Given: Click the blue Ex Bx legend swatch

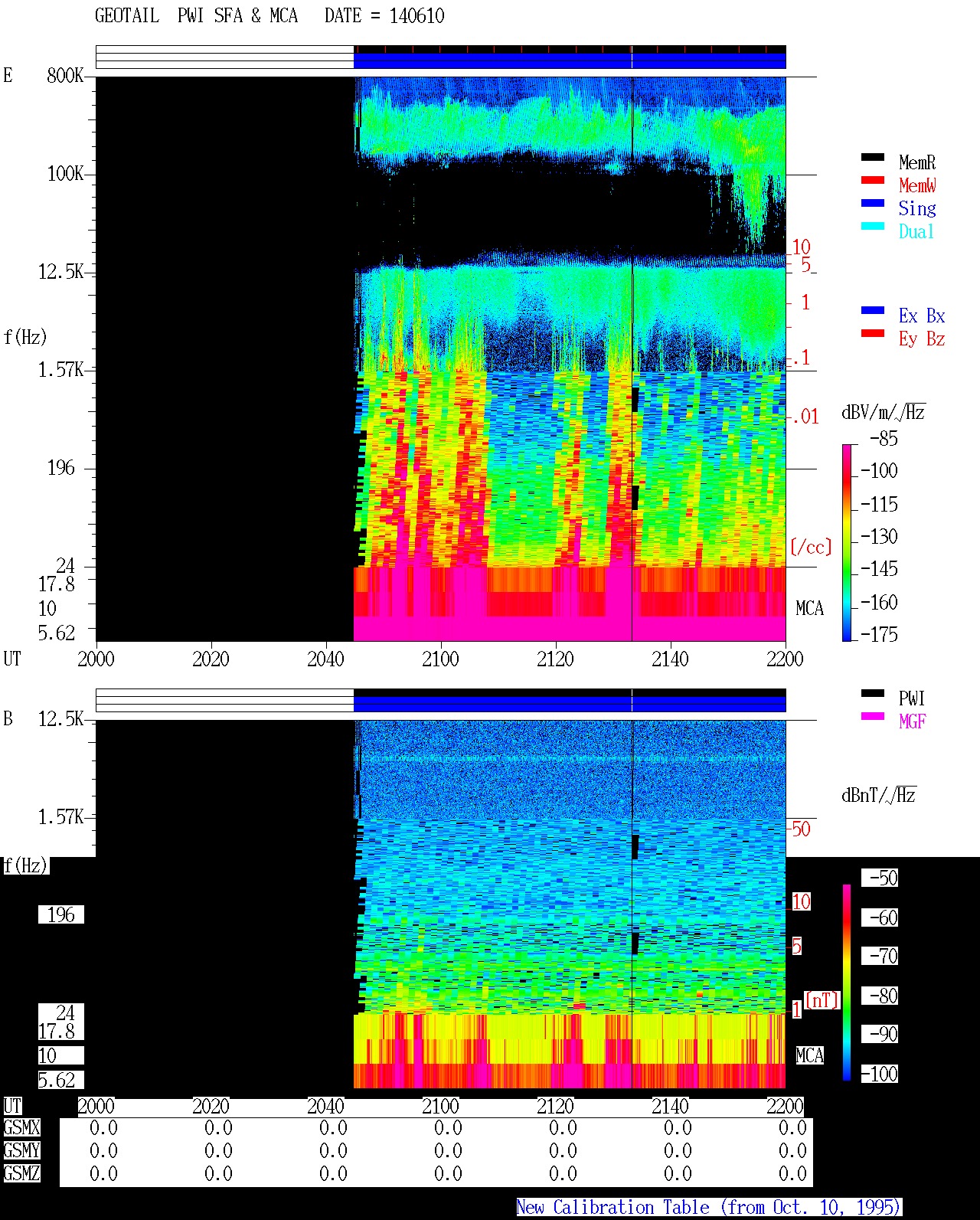Looking at the screenshot, I should pyautogui.click(x=873, y=310).
